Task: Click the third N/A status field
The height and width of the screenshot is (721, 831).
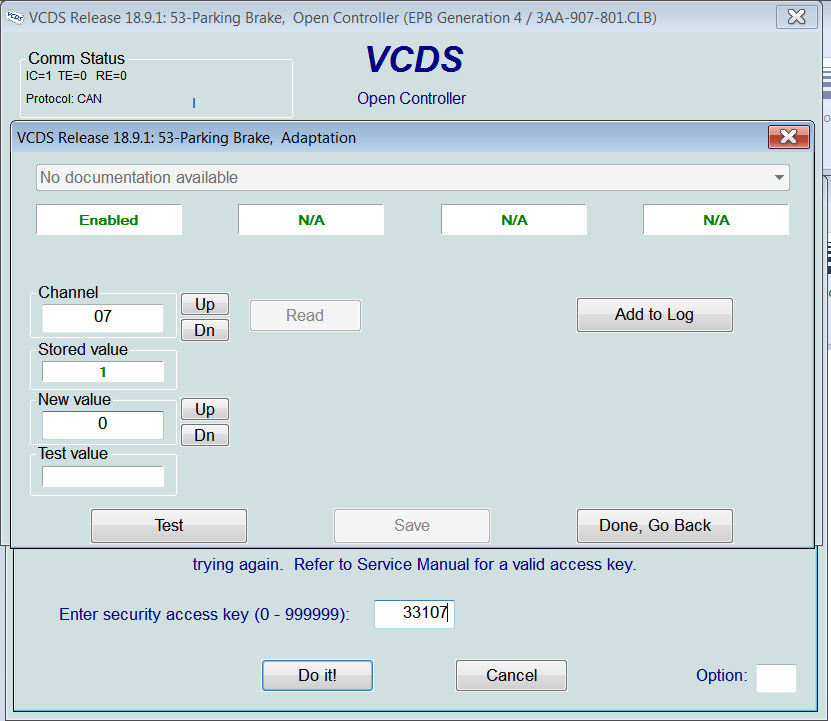Action: click(x=514, y=219)
